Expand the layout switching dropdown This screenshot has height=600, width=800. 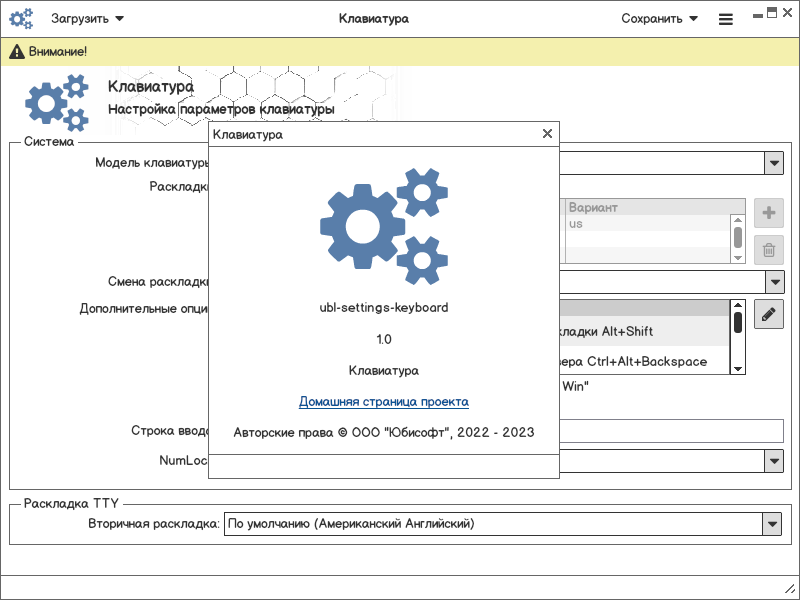pos(773,282)
